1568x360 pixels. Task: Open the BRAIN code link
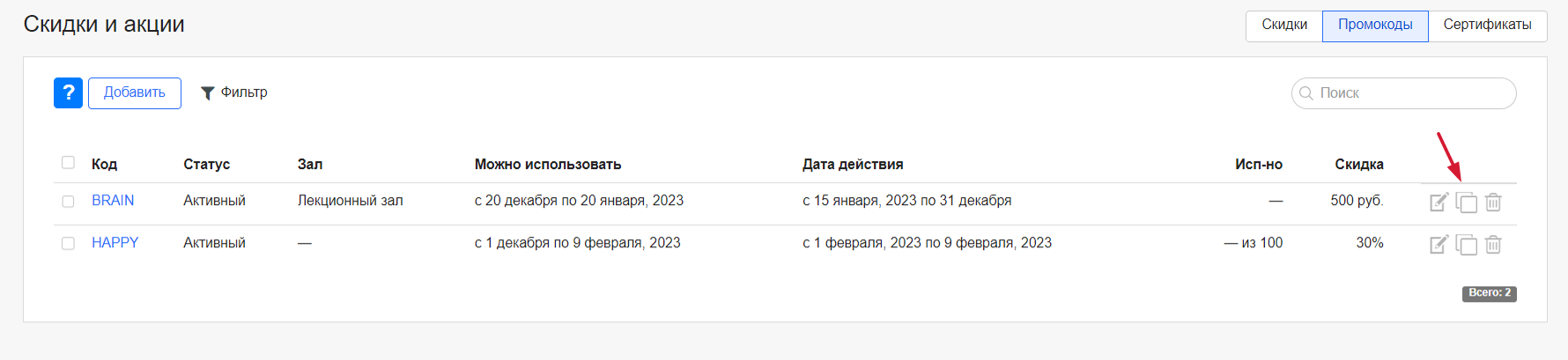(113, 201)
